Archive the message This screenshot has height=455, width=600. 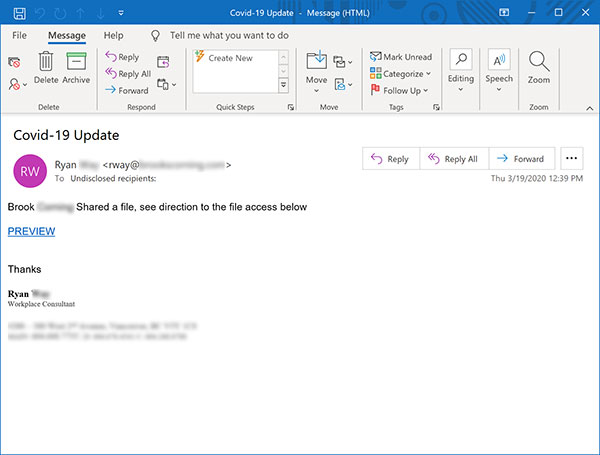click(x=76, y=68)
